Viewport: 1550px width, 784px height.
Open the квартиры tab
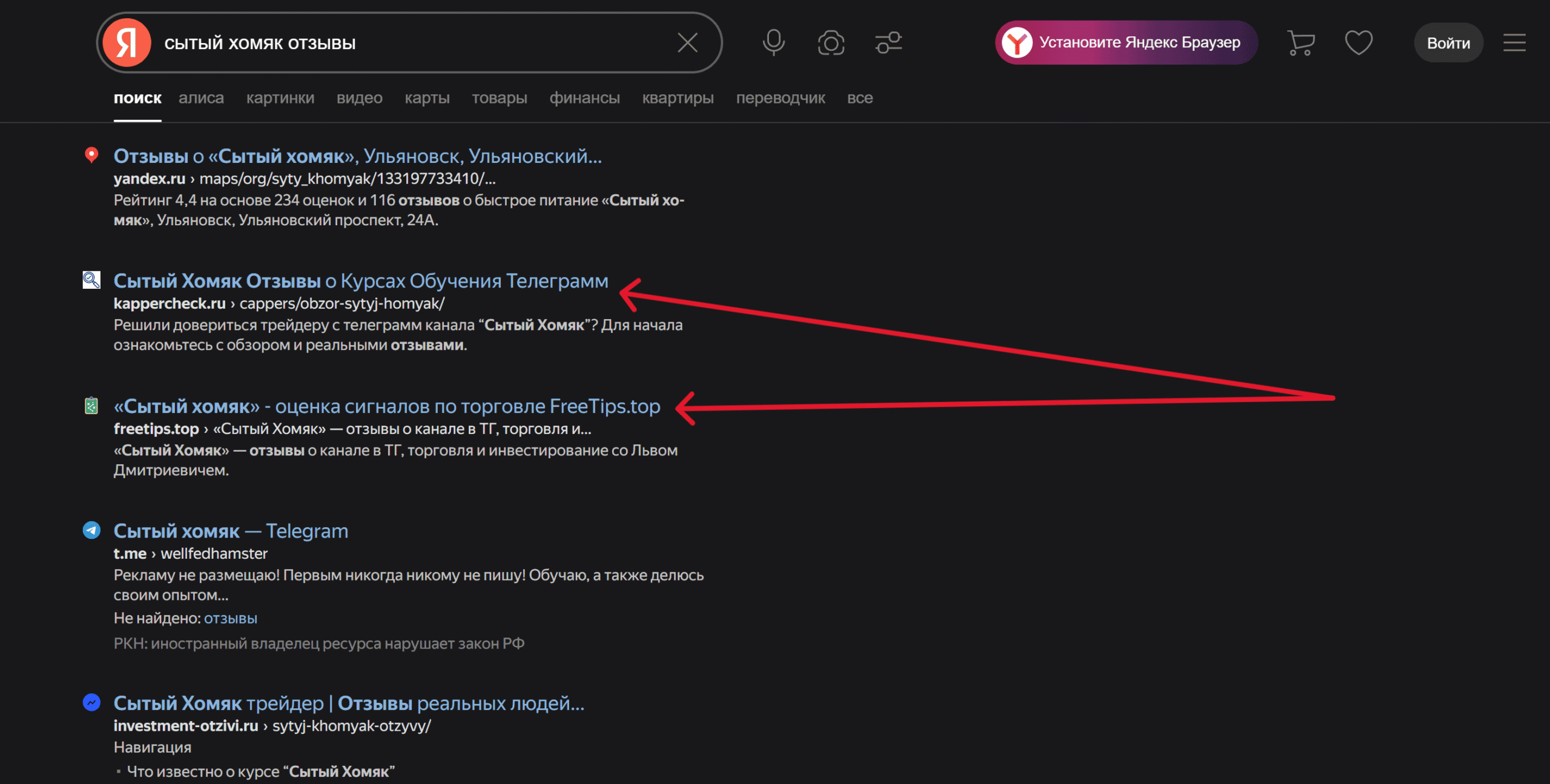pyautogui.click(x=678, y=98)
